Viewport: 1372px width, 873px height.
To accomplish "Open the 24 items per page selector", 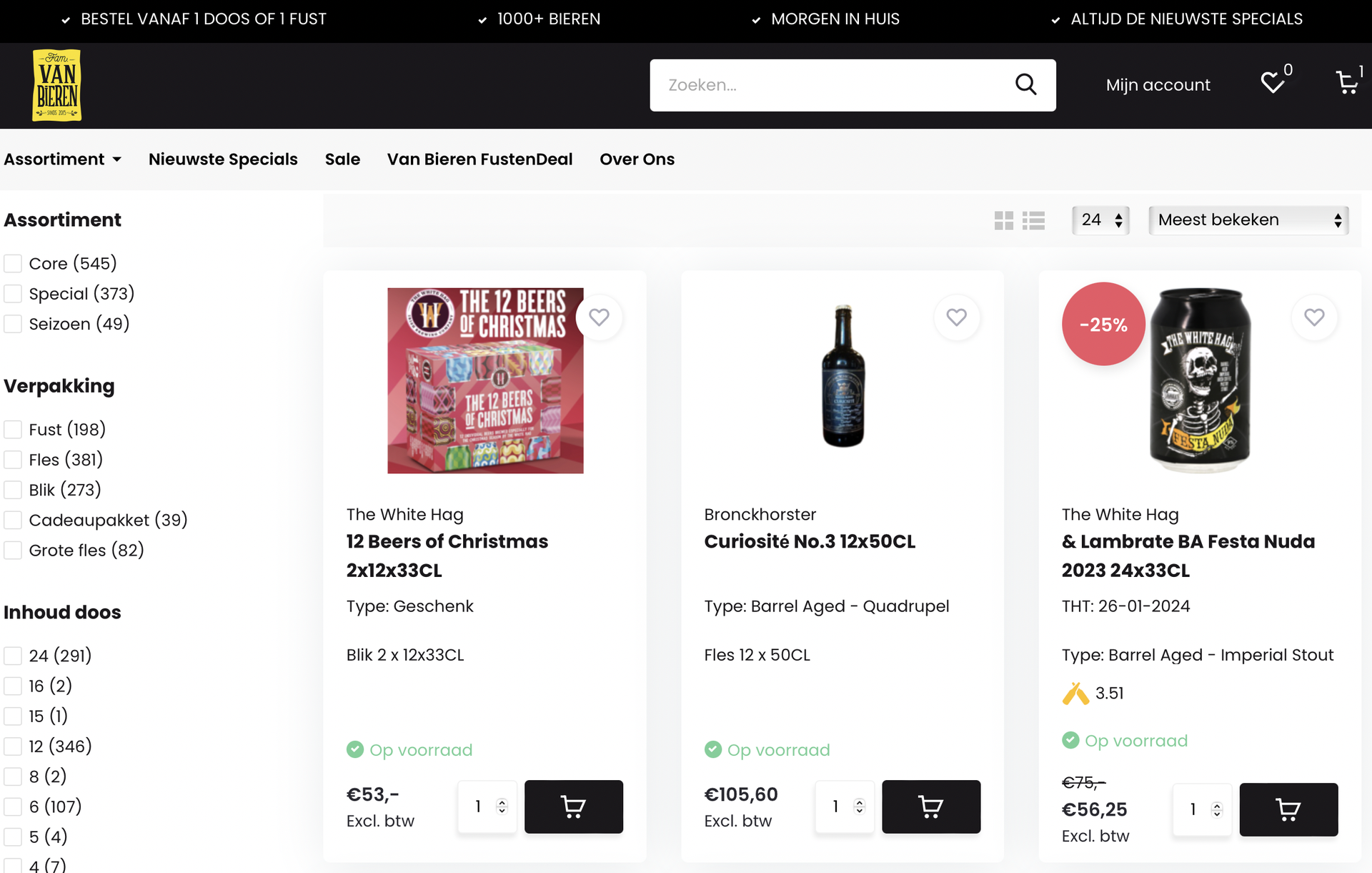I will 1100,220.
